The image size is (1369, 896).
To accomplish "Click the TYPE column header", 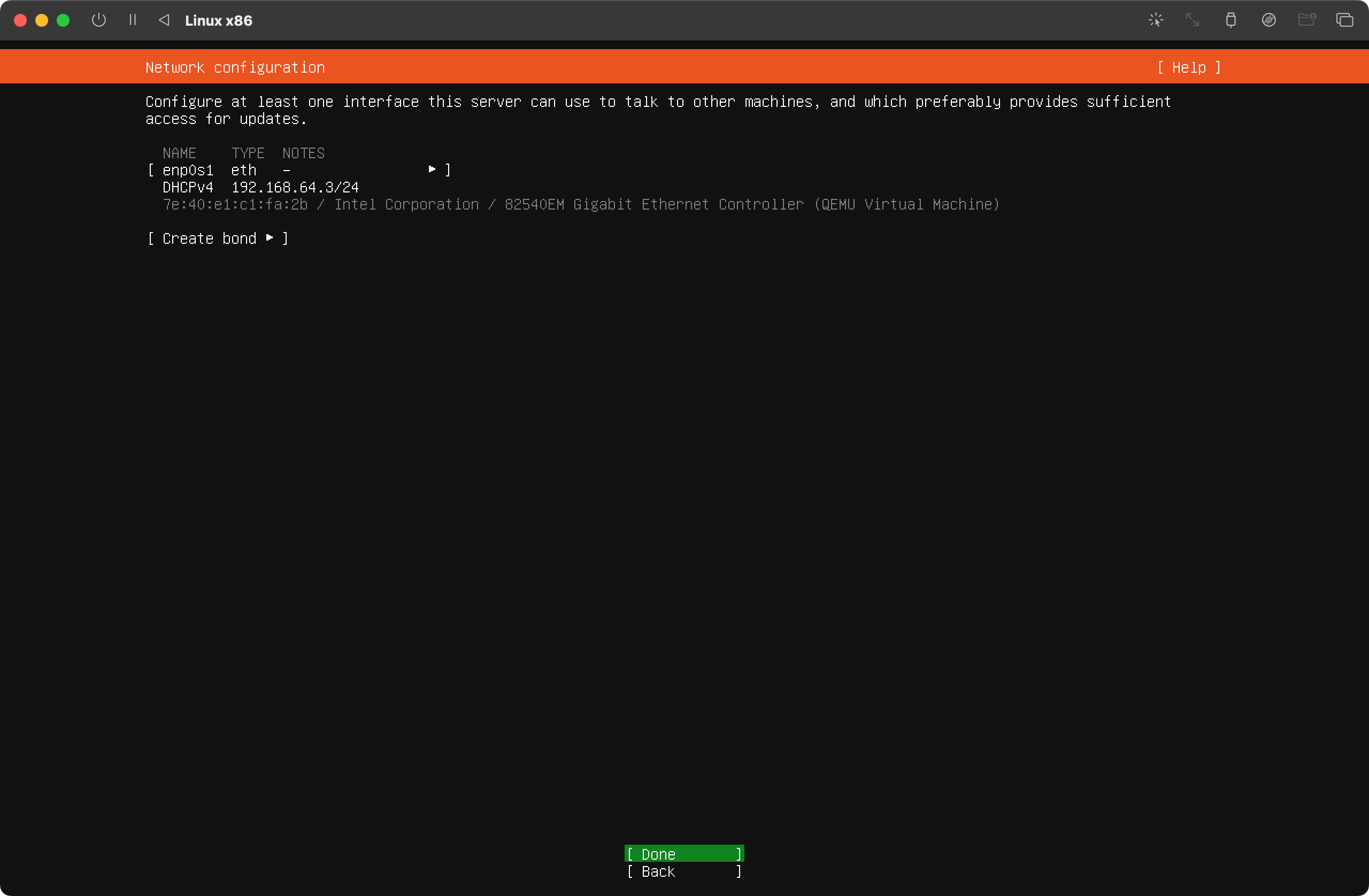I will (248, 153).
